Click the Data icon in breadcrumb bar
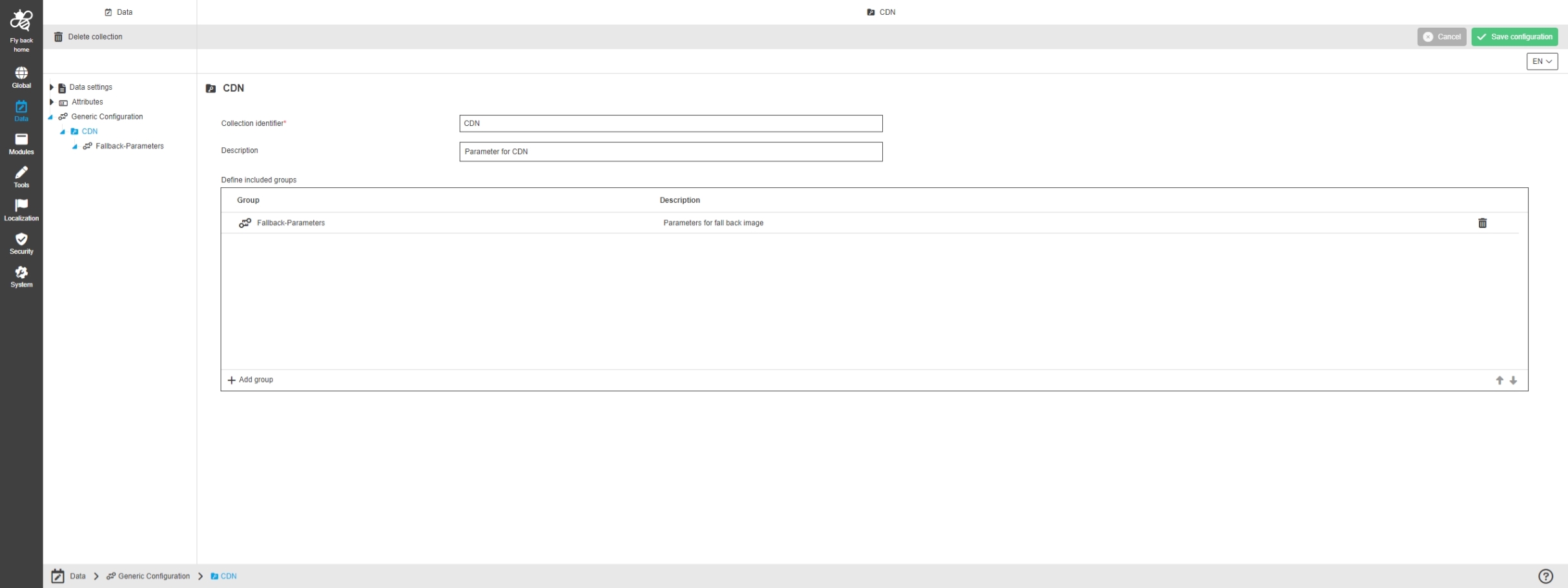Viewport: 1568px width, 588px height. [58, 576]
